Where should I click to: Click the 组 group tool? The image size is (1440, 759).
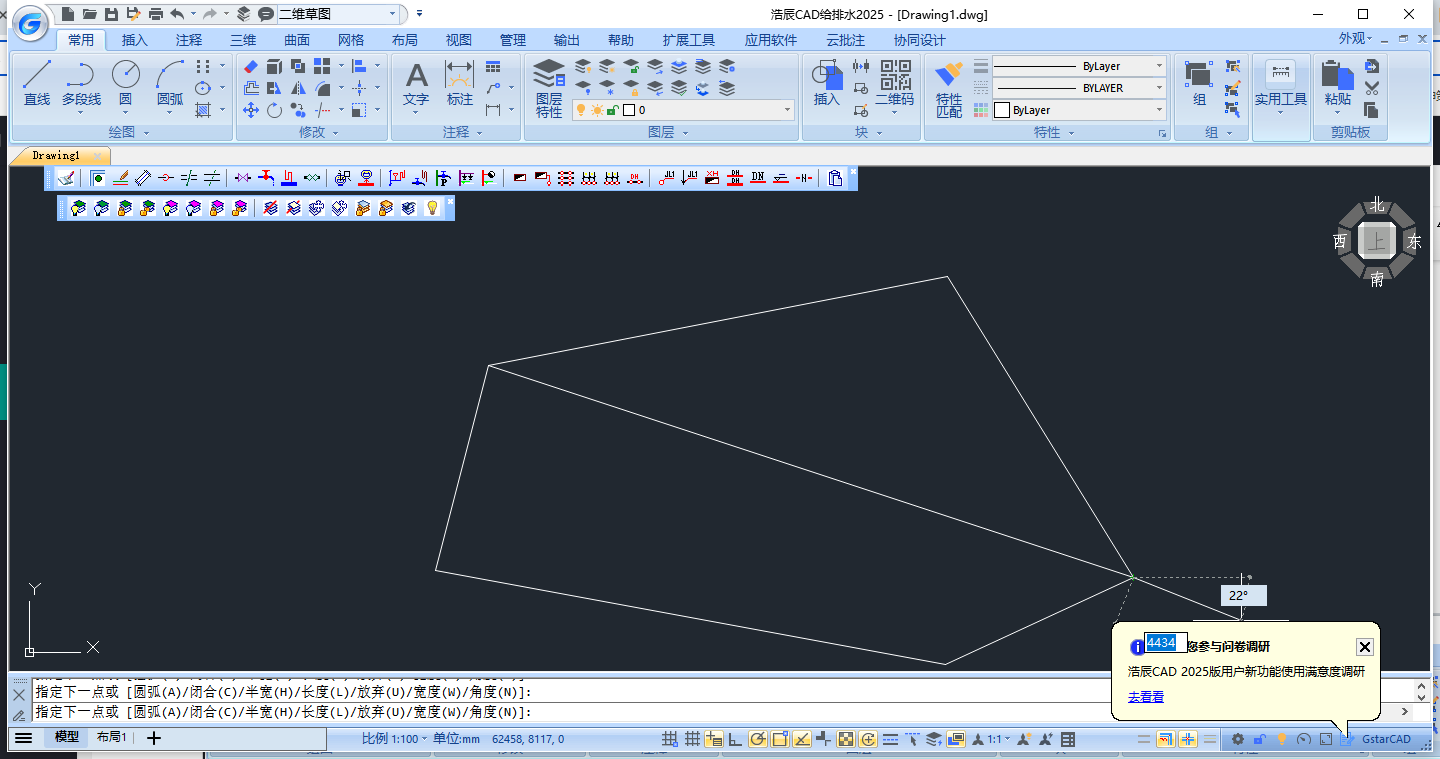1199,83
